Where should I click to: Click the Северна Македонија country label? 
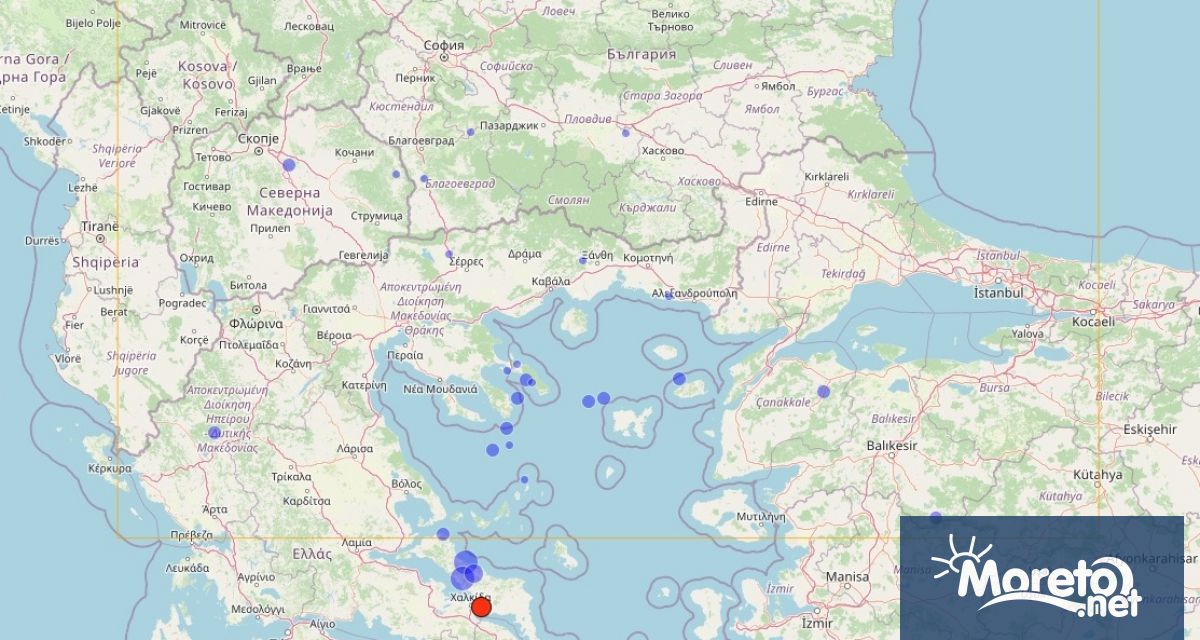click(x=289, y=201)
